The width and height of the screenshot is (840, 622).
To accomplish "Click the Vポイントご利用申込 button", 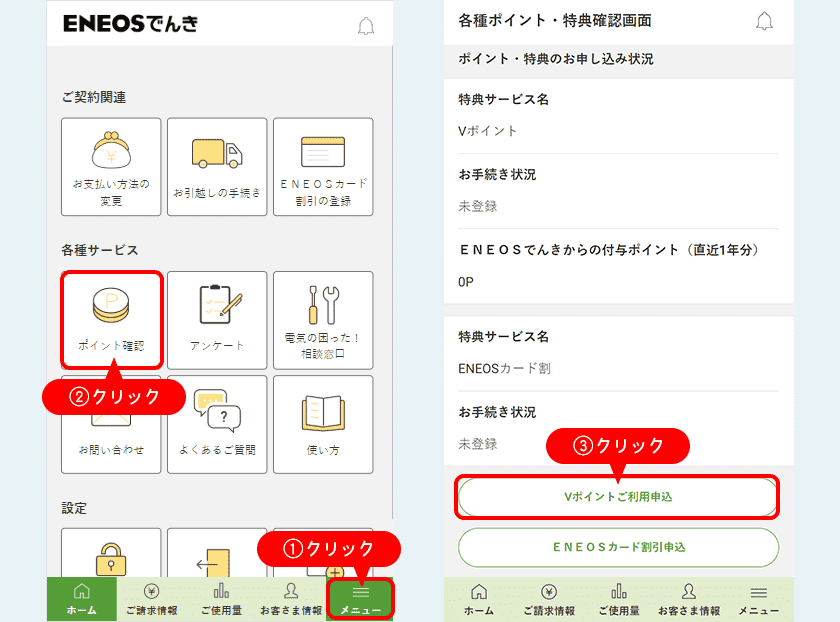I will pos(618,497).
